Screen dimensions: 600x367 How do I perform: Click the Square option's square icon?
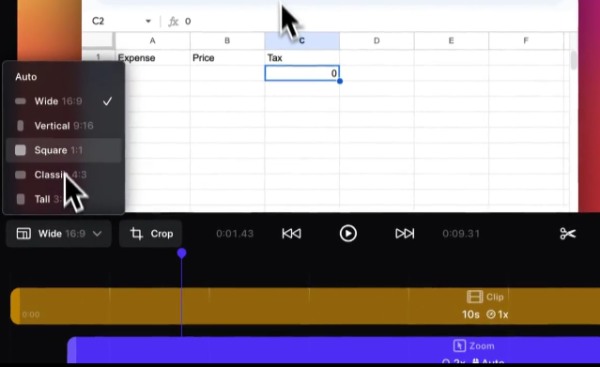tap(20, 150)
